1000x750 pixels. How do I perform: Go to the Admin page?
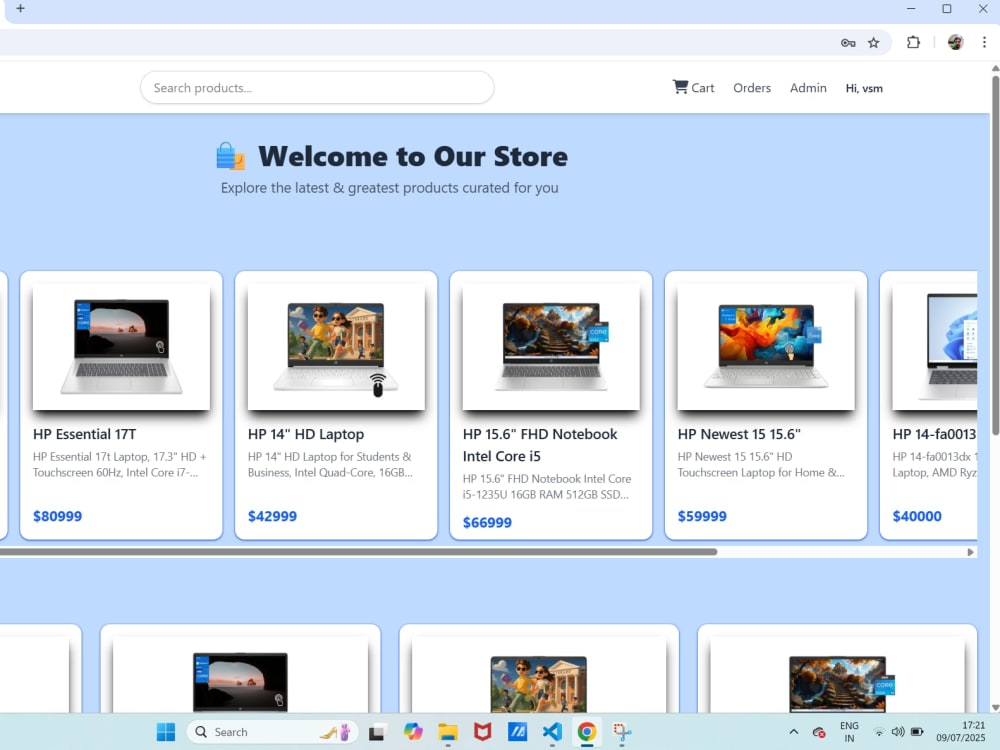[808, 88]
